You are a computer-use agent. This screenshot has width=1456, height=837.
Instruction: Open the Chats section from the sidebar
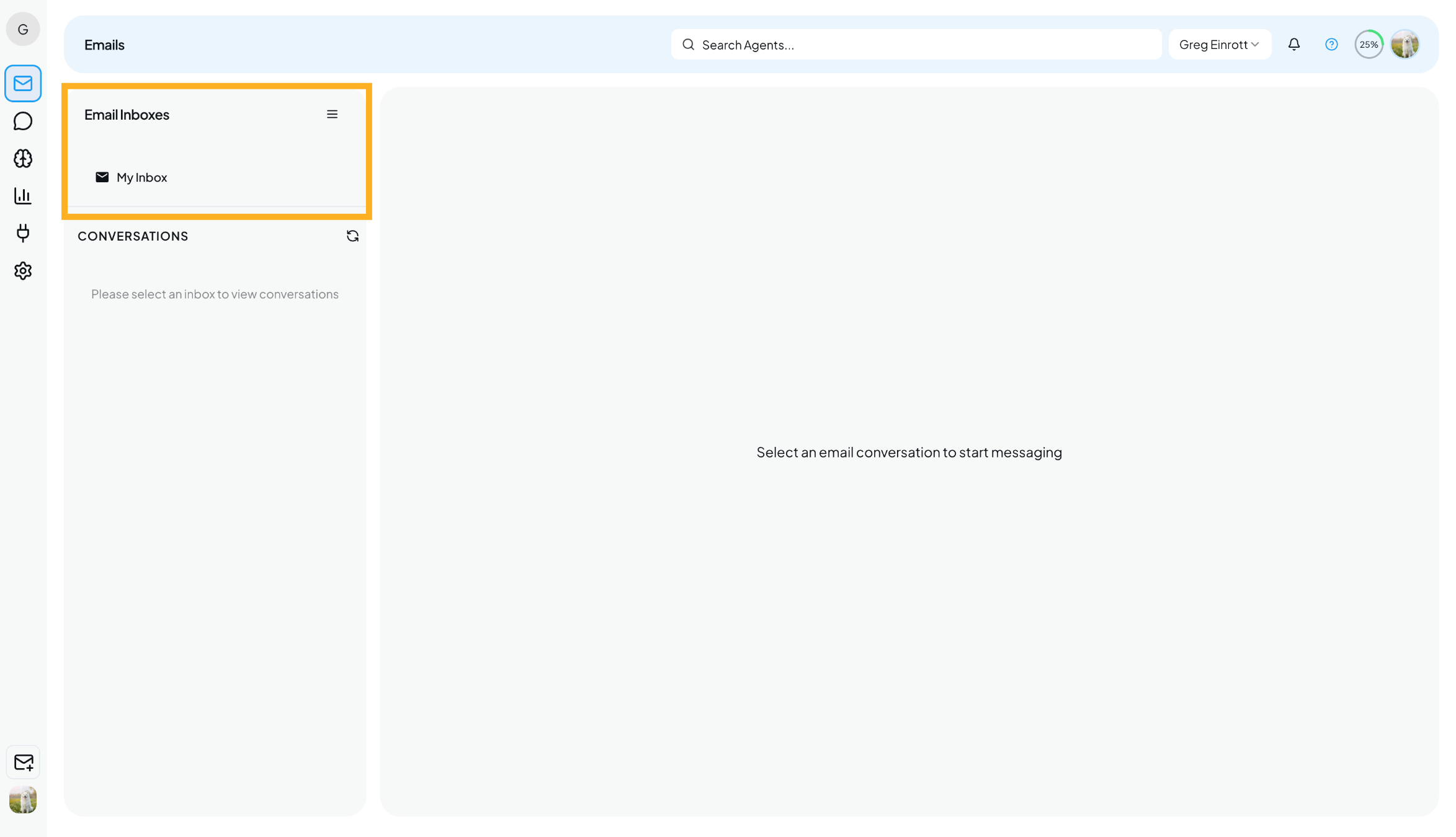point(23,121)
